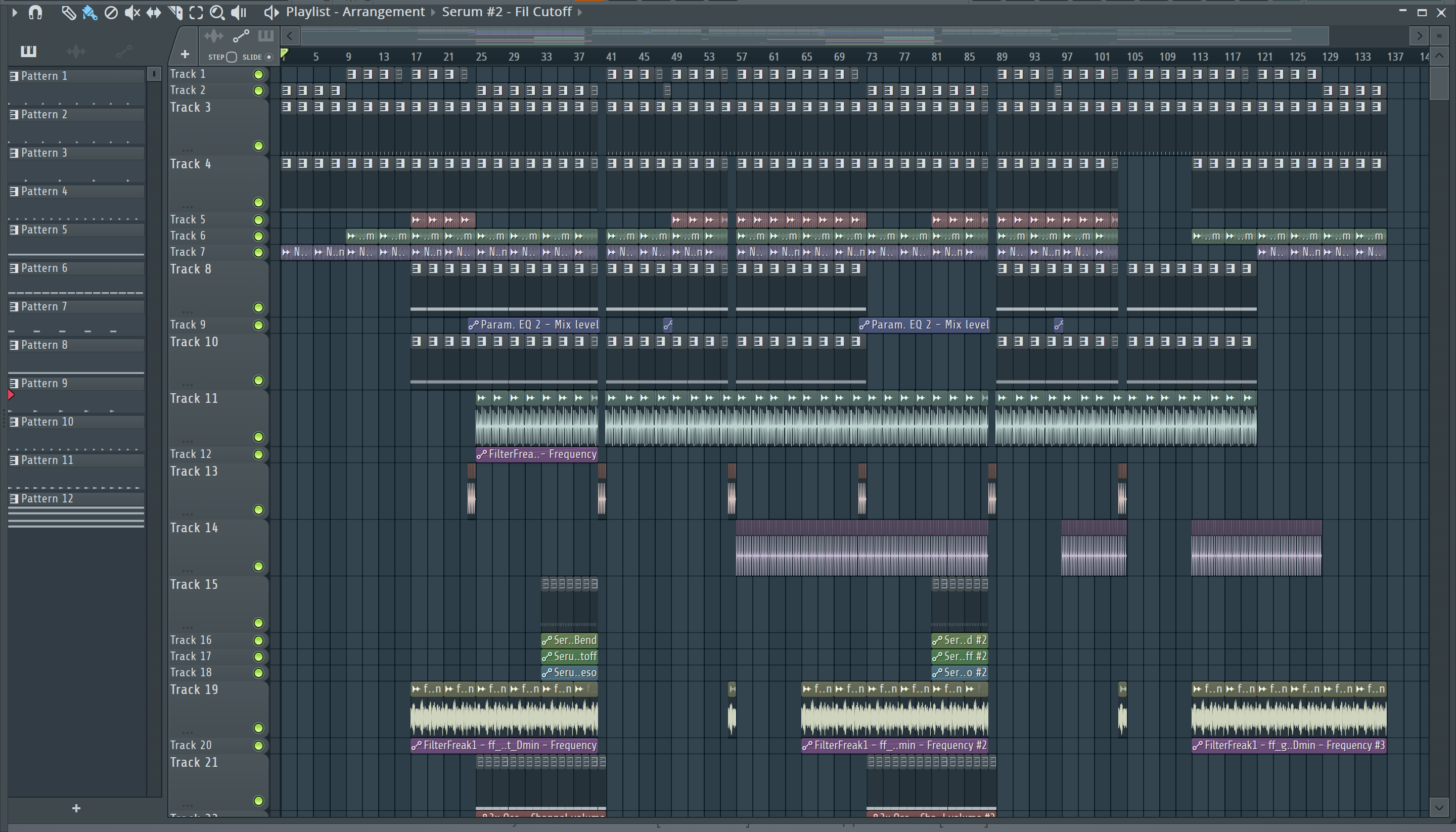Select FilterFreak1 Frequency #3 clip
This screenshot has height=832, width=1456.
pyautogui.click(x=1289, y=745)
